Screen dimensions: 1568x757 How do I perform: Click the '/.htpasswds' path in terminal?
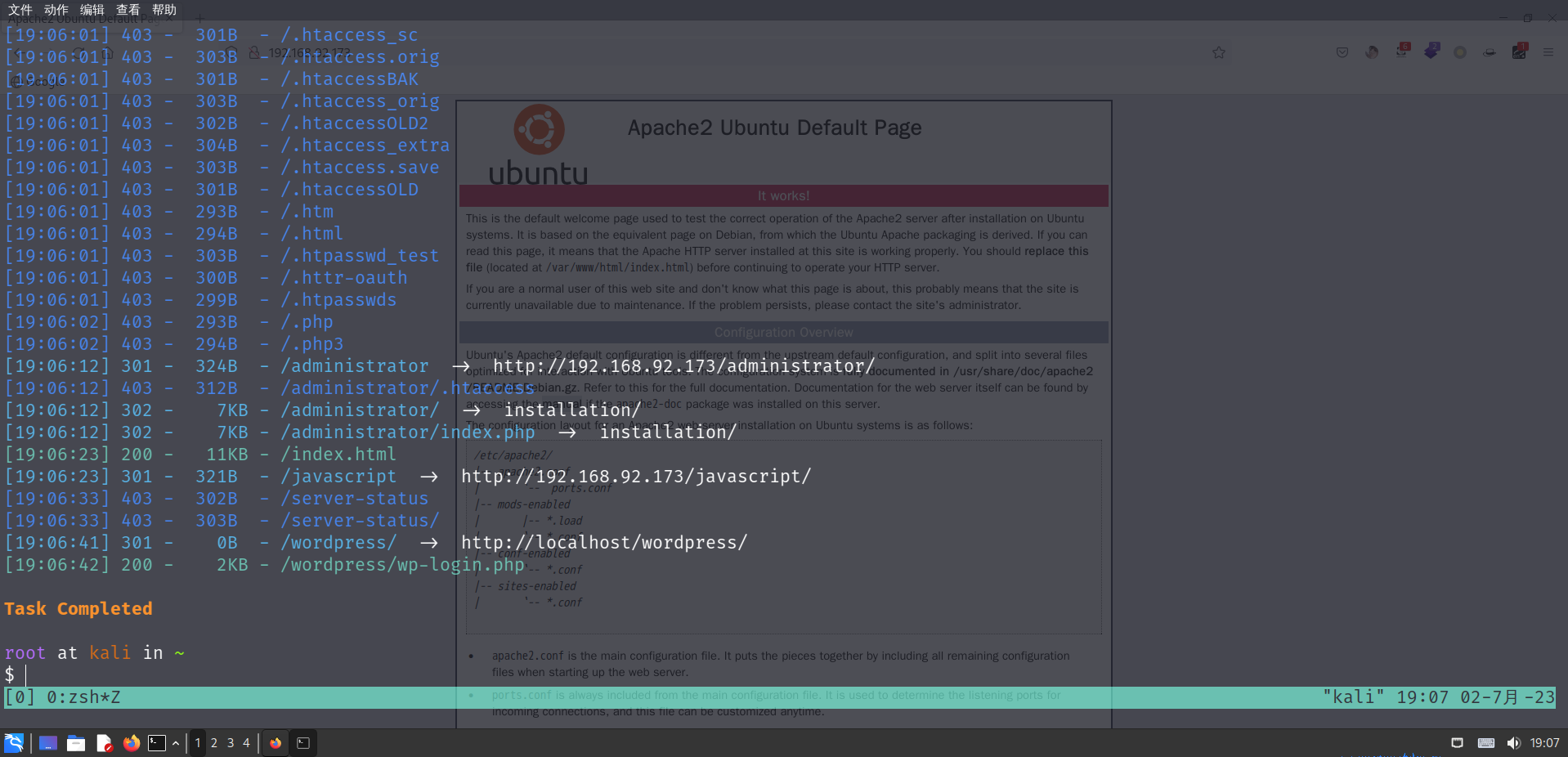(338, 300)
